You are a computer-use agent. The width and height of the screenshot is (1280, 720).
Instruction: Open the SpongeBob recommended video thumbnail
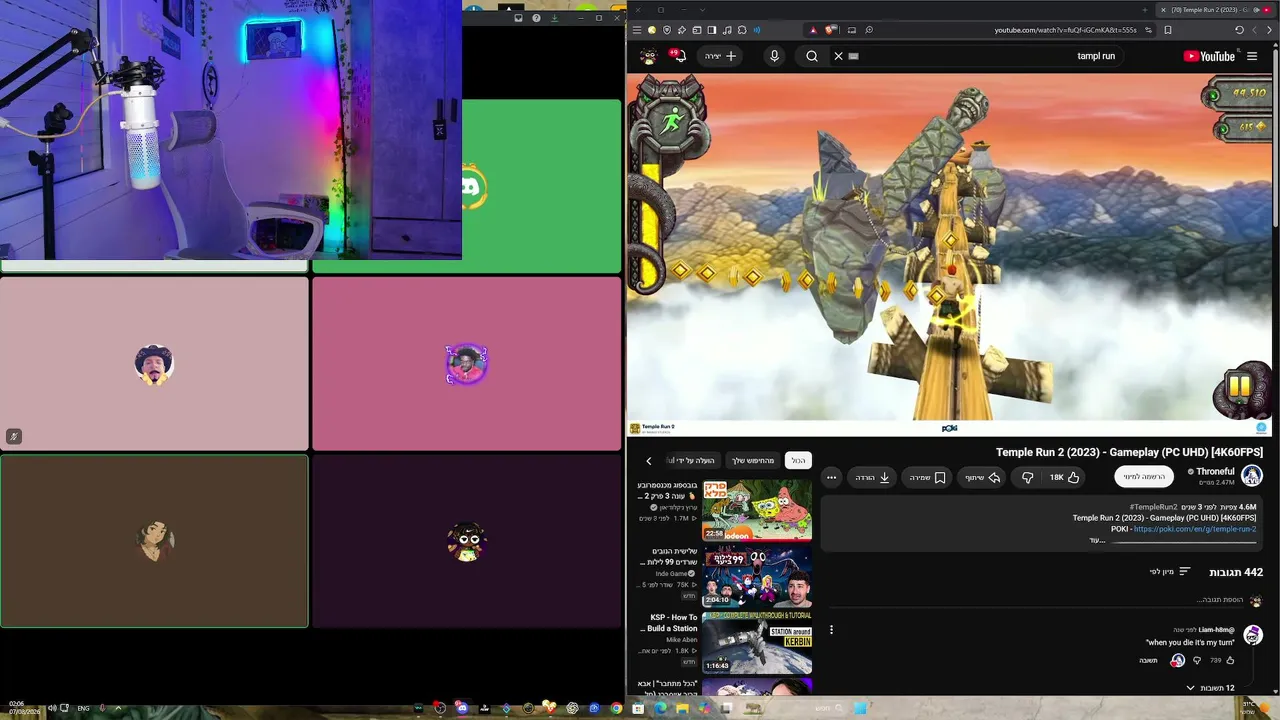(x=757, y=510)
